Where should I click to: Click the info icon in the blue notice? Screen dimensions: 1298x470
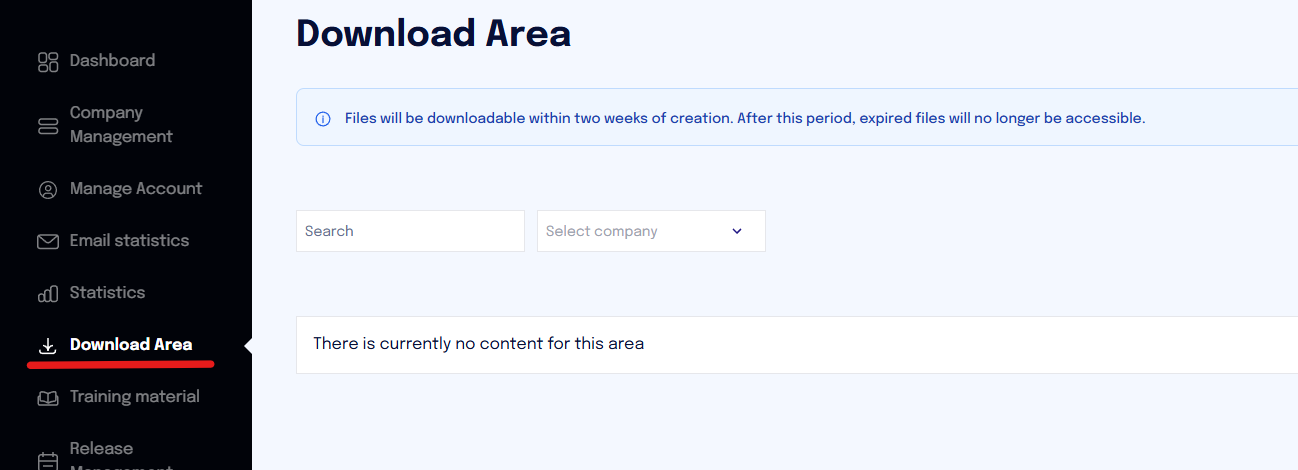(323, 119)
